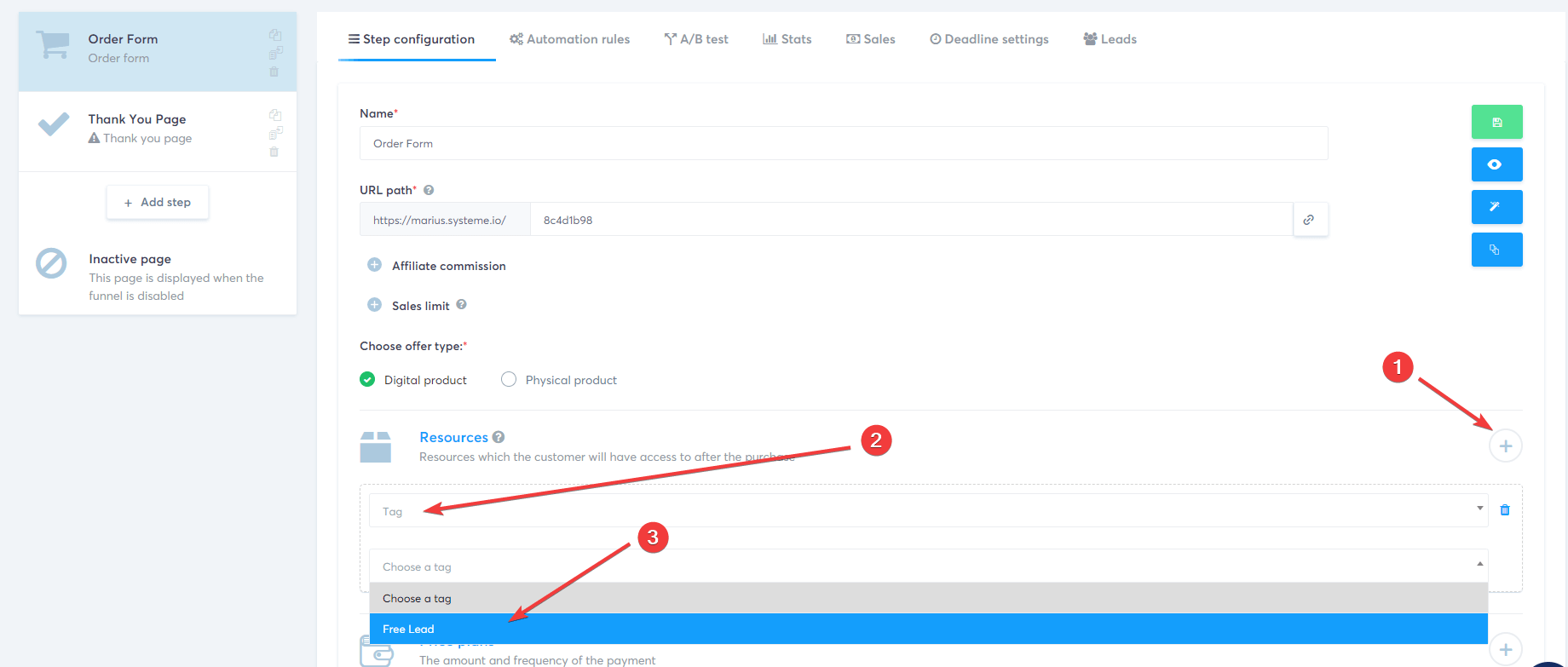1568x667 pixels.
Task: Click the warning icon beside Thank you page
Action: click(x=94, y=138)
